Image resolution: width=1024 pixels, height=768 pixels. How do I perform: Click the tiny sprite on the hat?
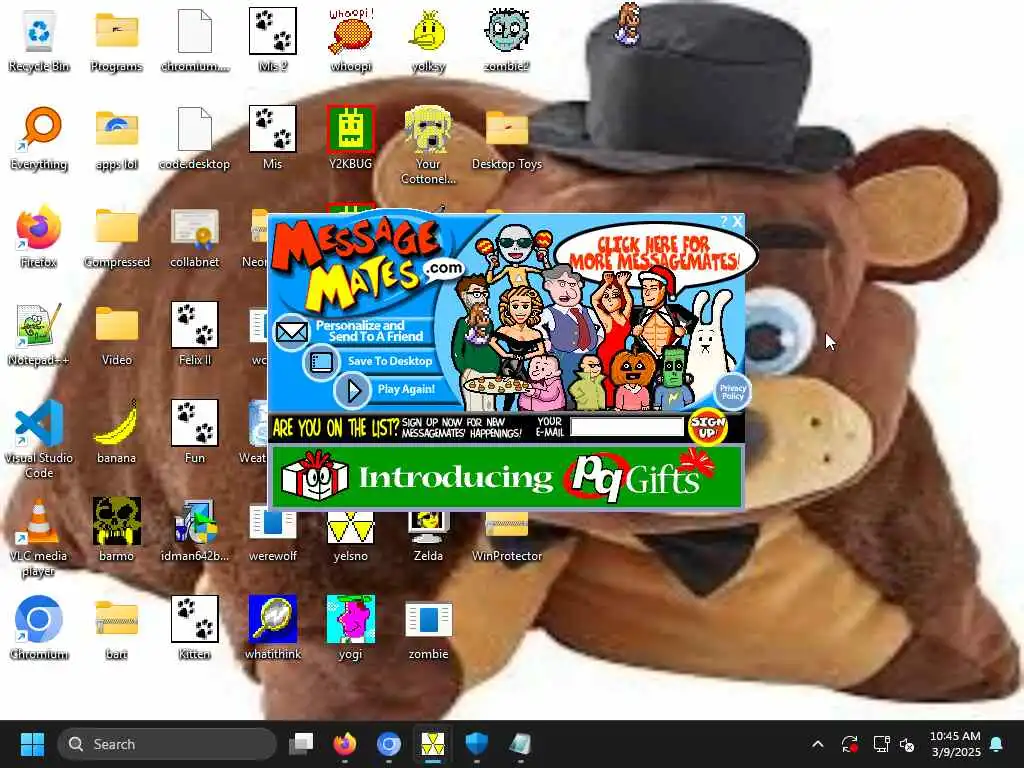[628, 24]
